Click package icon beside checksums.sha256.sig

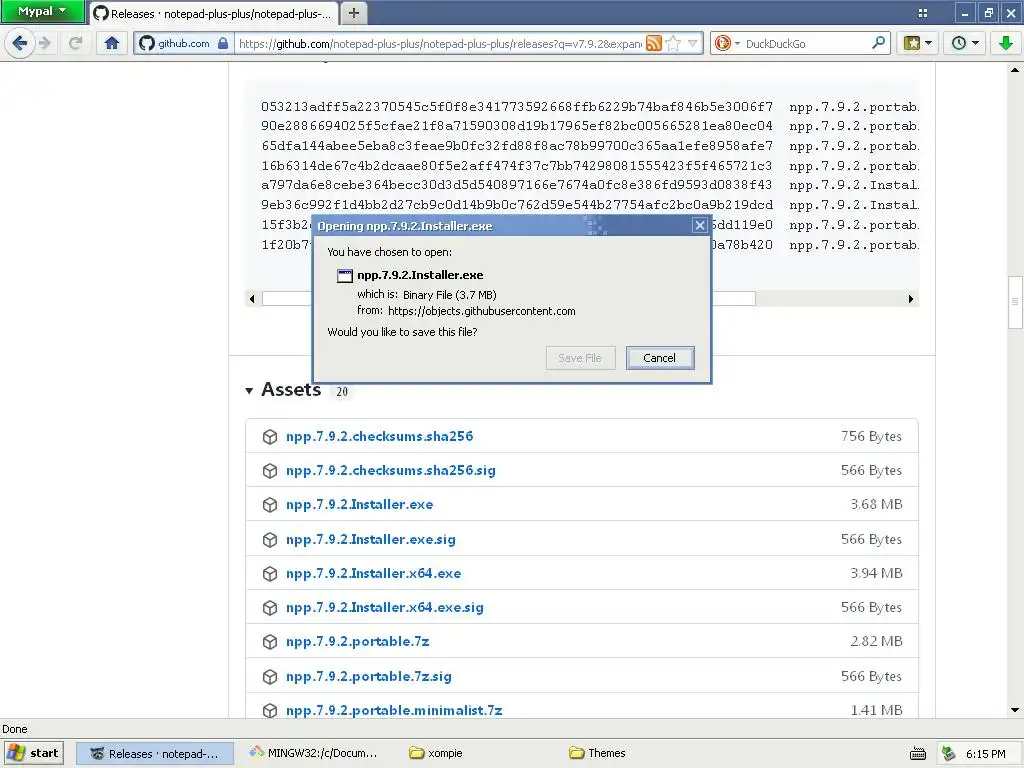[x=270, y=471]
